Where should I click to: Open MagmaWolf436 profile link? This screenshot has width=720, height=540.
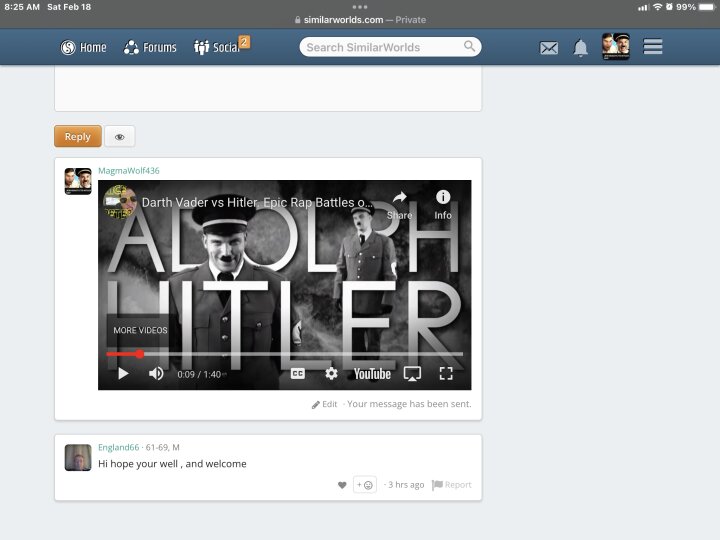[x=129, y=170]
